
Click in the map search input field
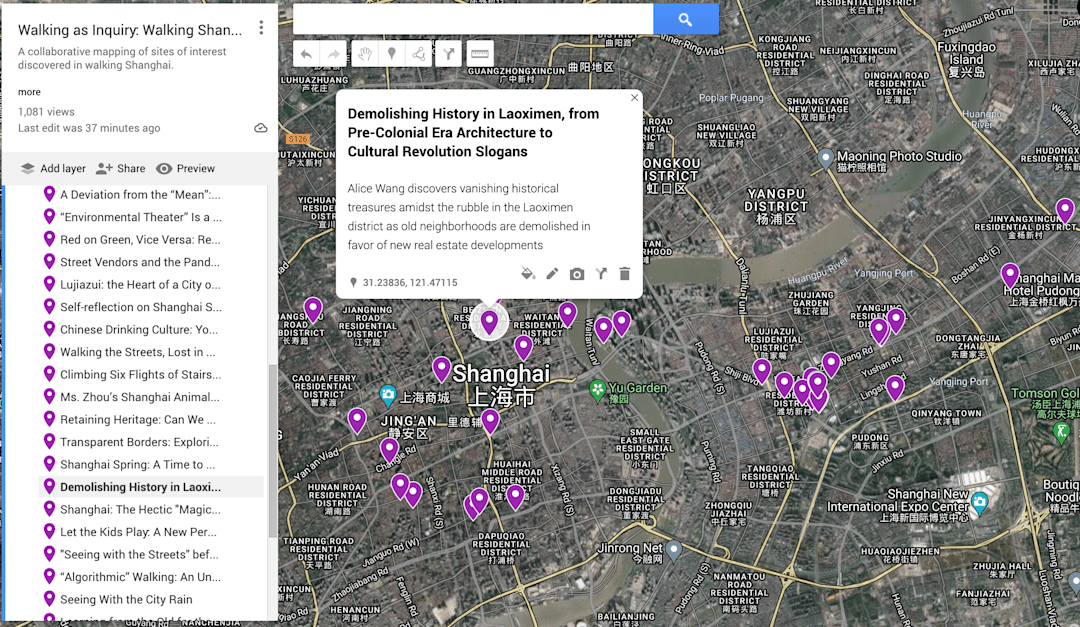[473, 19]
